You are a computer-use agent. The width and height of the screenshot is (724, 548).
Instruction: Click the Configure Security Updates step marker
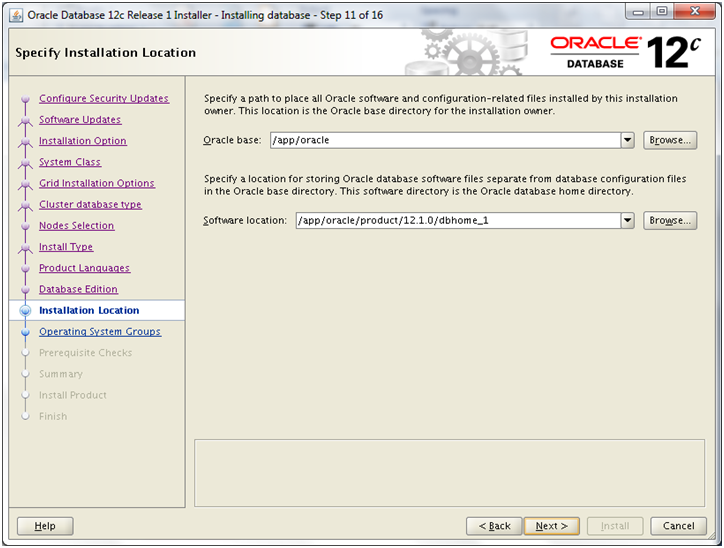[25, 99]
